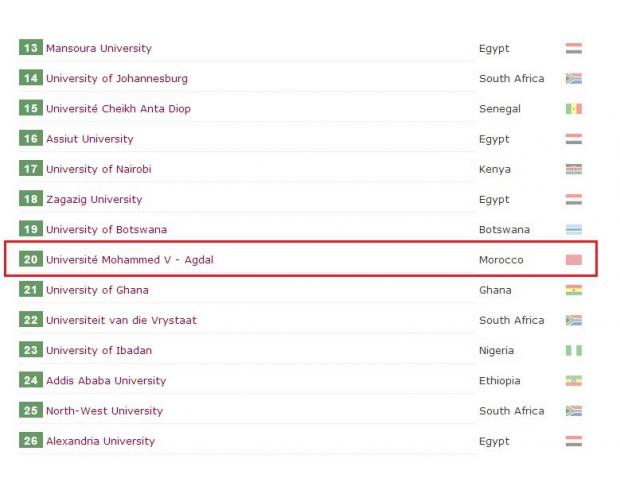Click the Morocco flag icon
This screenshot has width=620, height=490.
pos(574,260)
